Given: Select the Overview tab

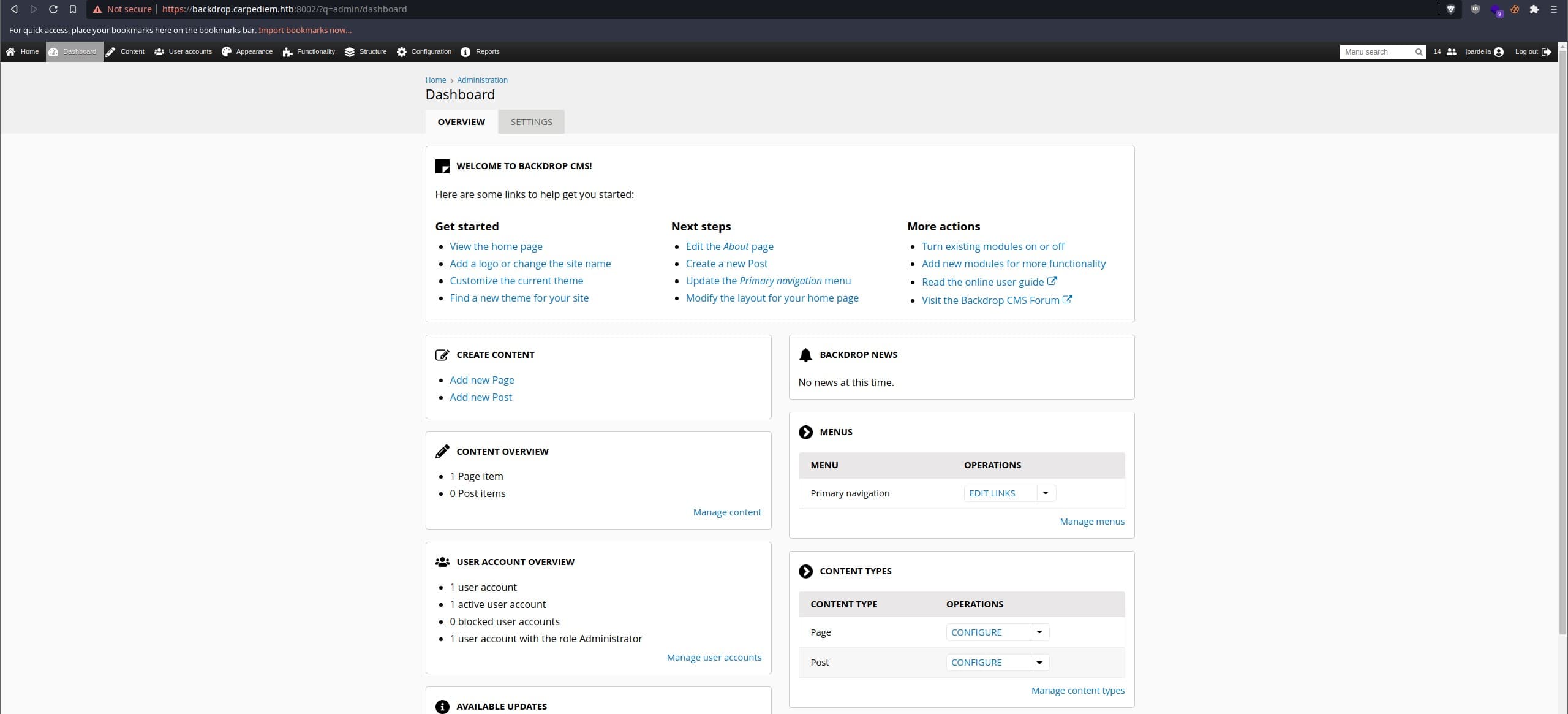Looking at the screenshot, I should pyautogui.click(x=461, y=122).
